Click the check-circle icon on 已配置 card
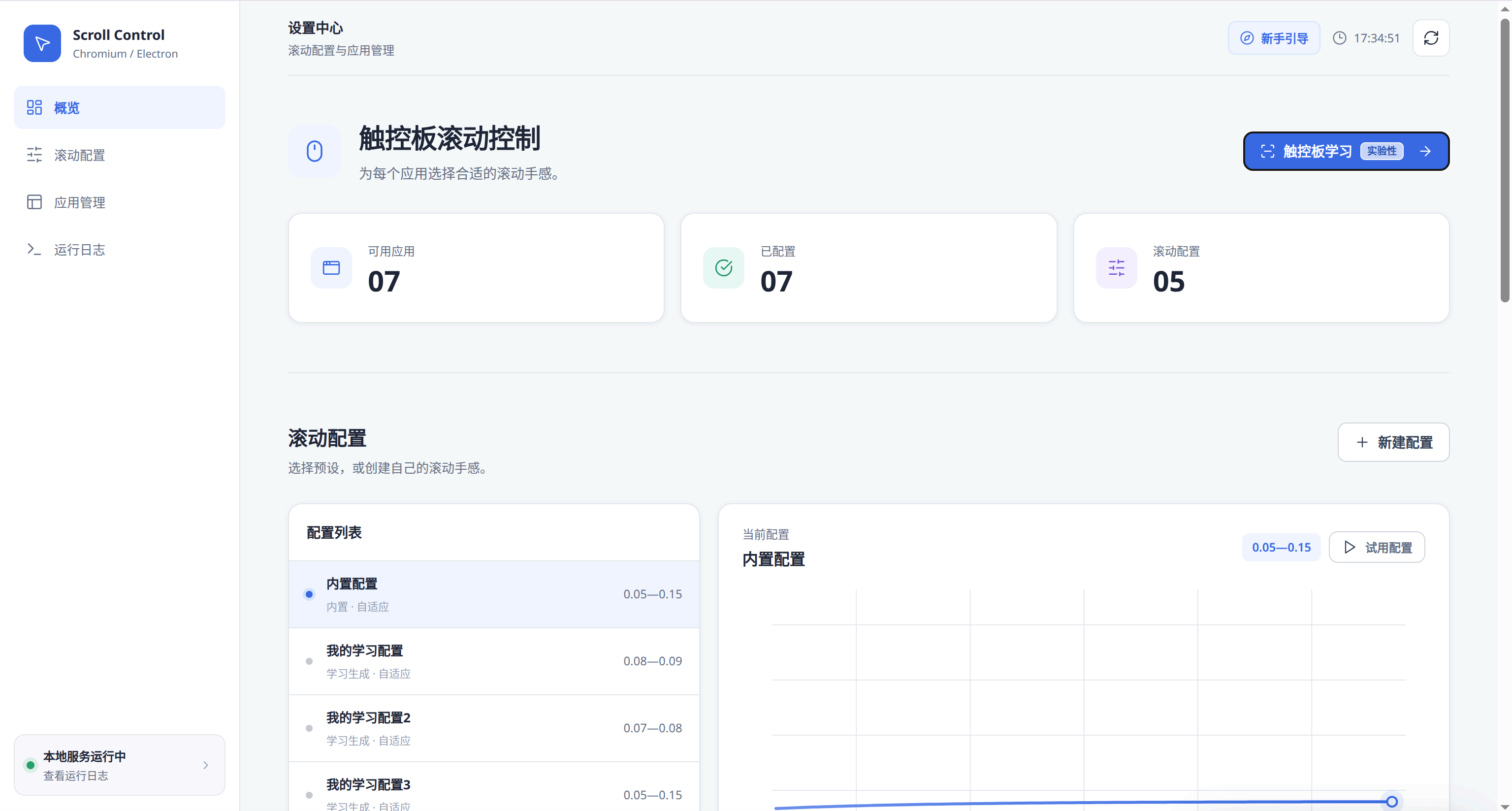Screen dimensions: 1512x811 [x=724, y=267]
